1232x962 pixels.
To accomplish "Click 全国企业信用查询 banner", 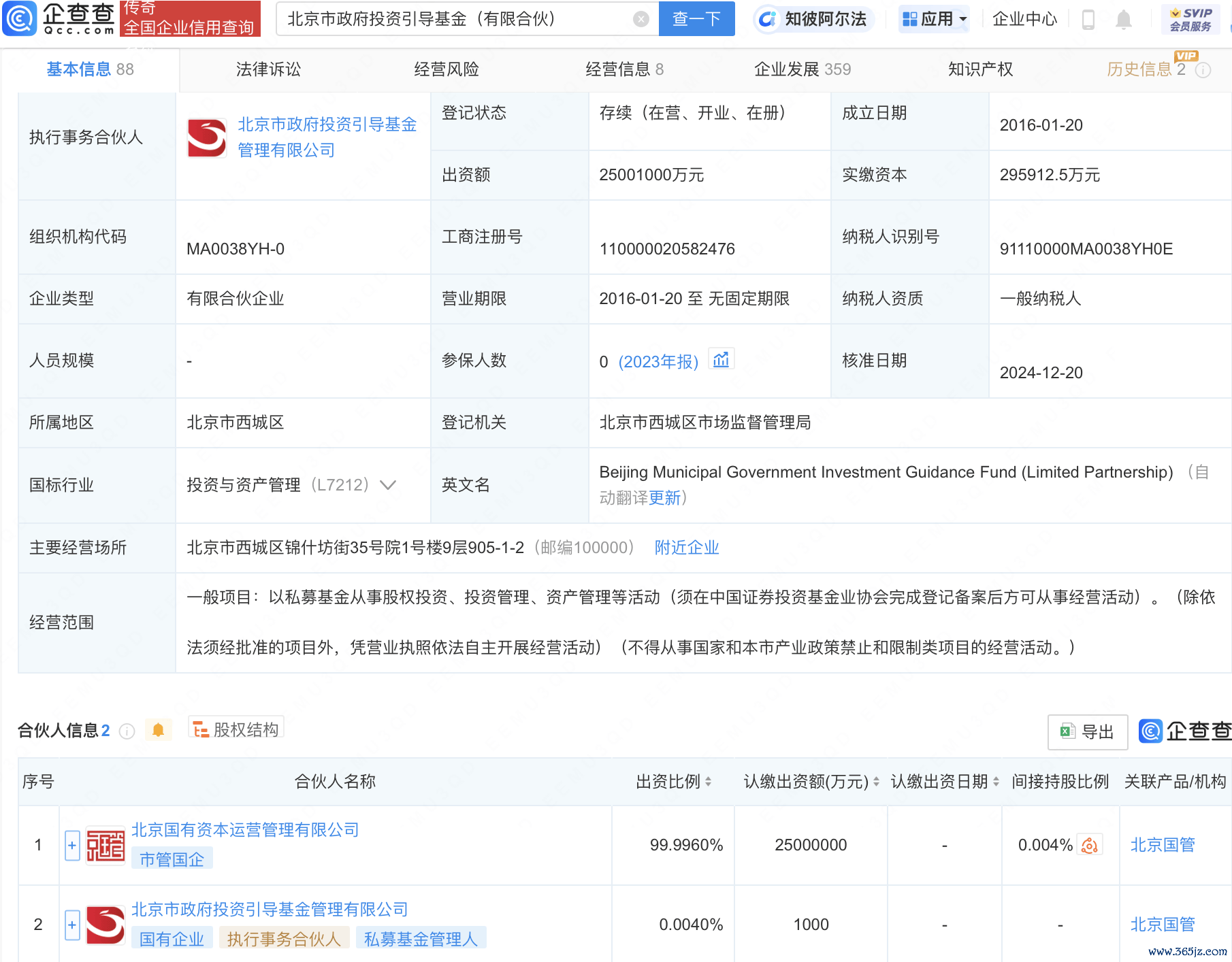I will [x=190, y=18].
